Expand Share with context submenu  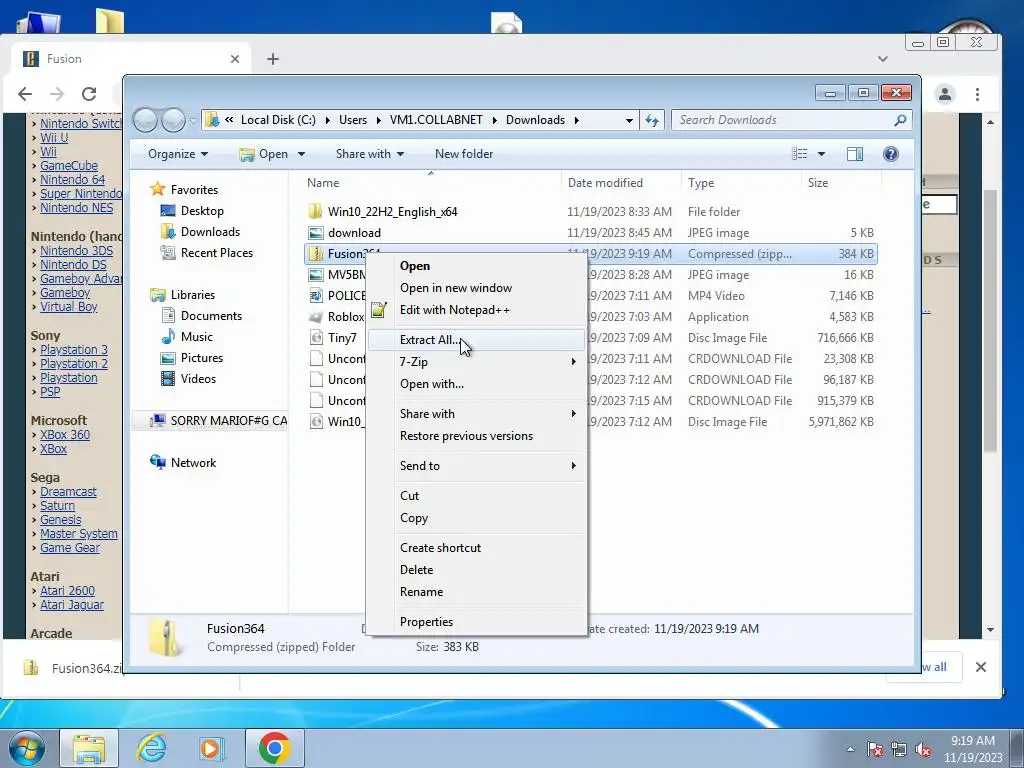477,413
